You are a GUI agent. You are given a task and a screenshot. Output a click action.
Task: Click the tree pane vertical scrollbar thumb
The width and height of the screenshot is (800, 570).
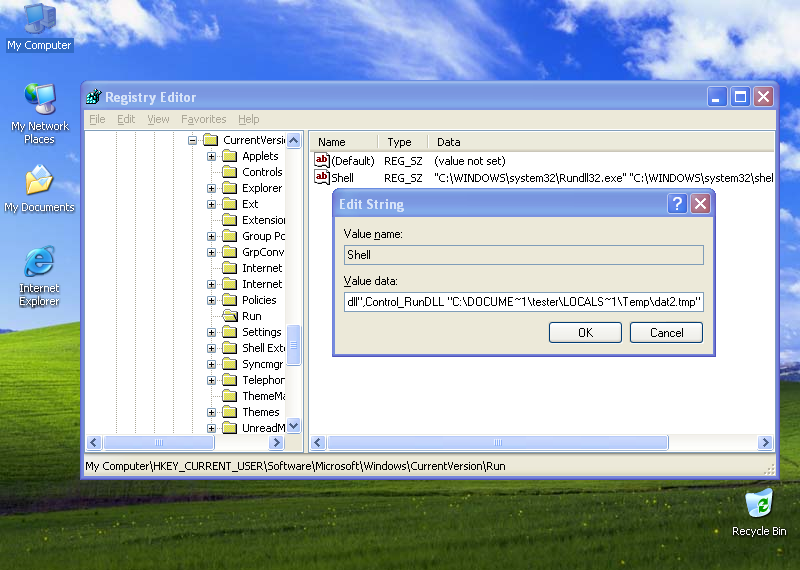point(294,345)
